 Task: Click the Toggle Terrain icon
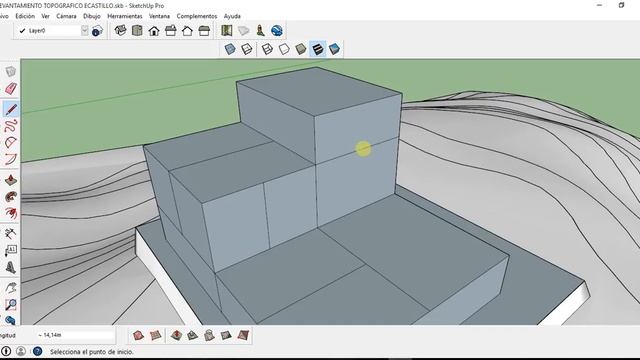(243, 31)
